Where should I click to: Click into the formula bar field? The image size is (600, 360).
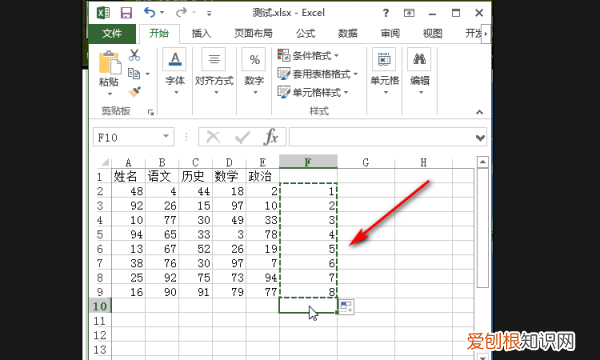[383, 137]
